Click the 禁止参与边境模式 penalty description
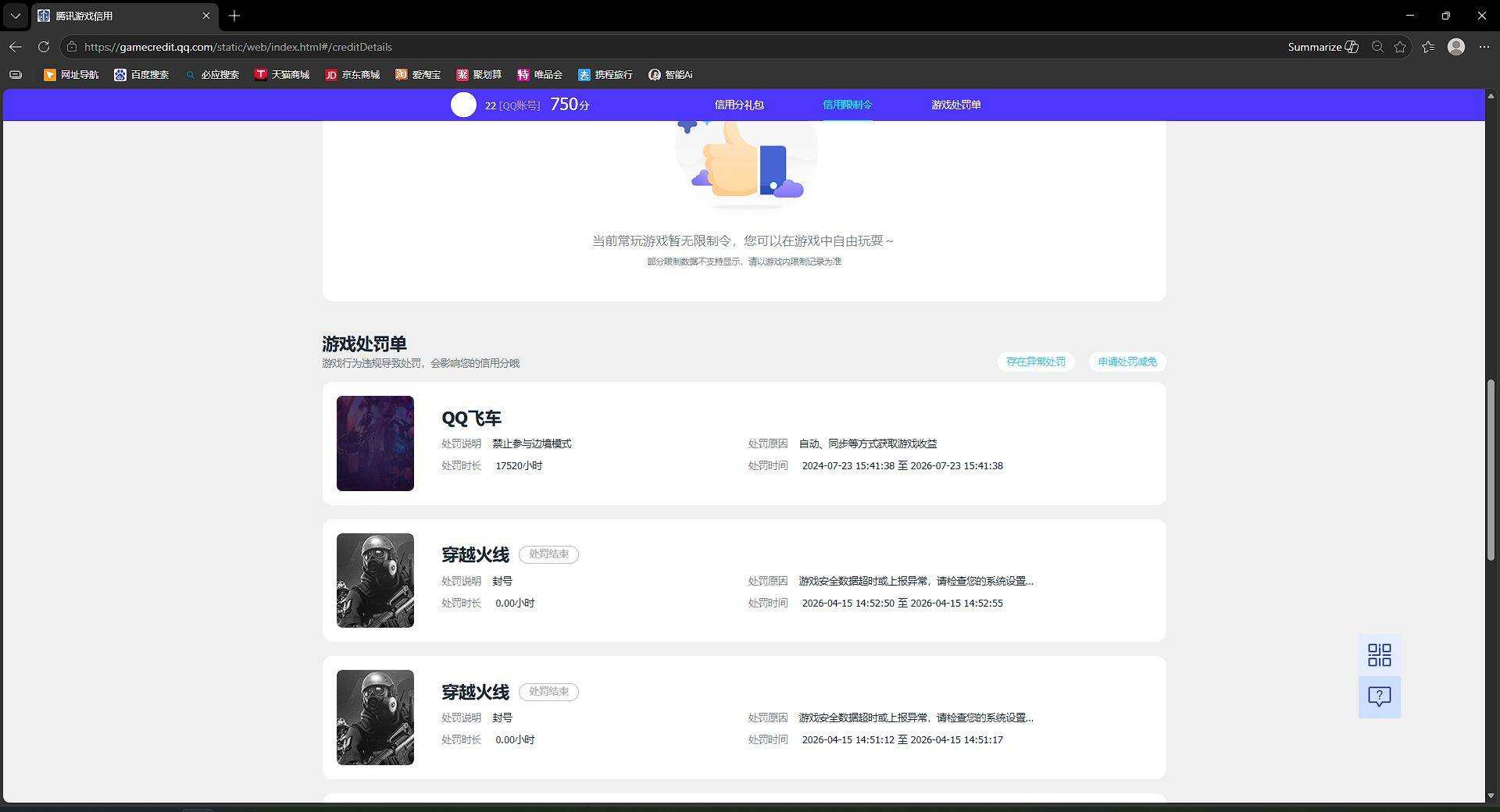 point(532,443)
